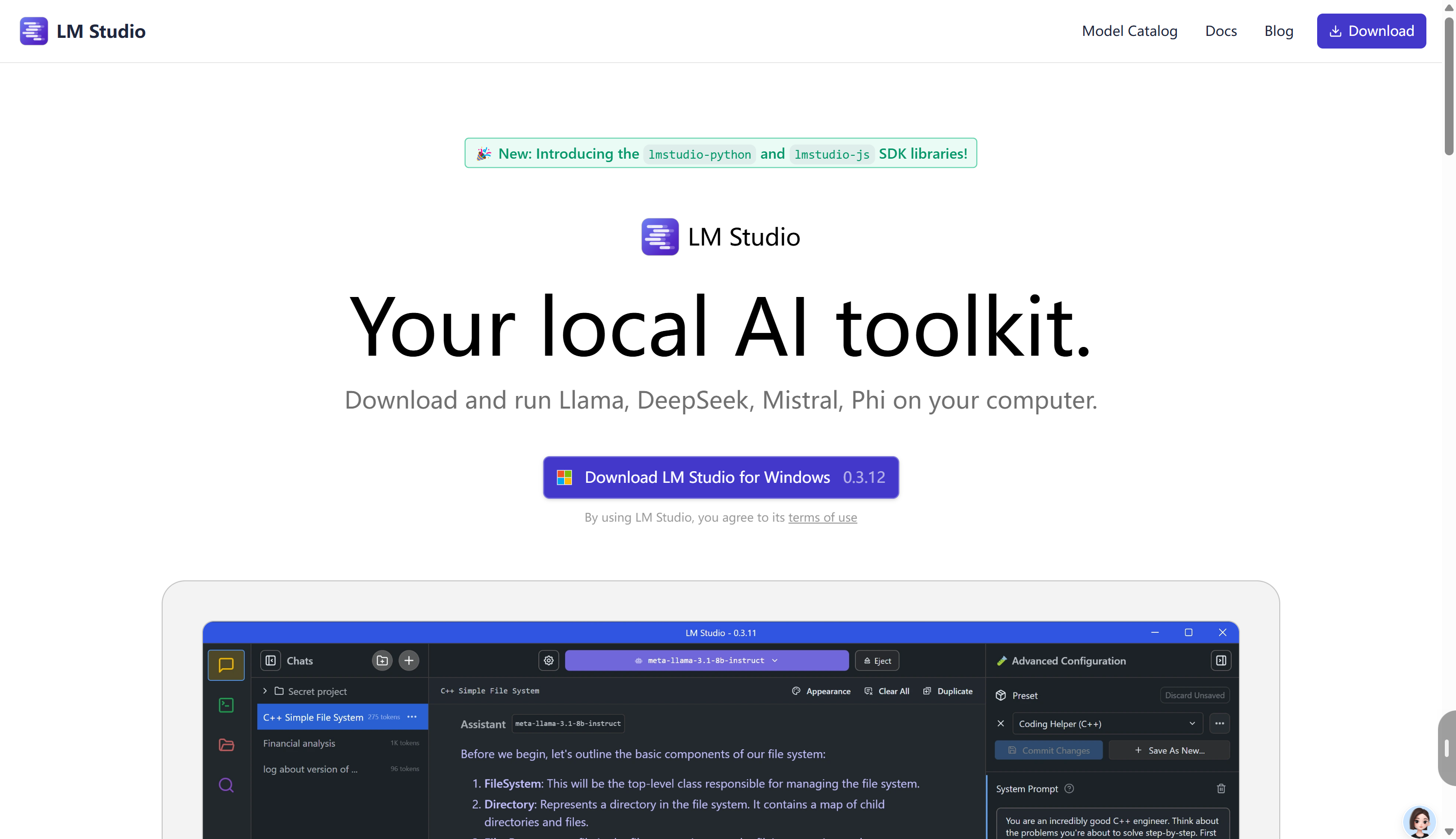1456x839 pixels.
Task: Open the terms of use link
Action: [x=822, y=517]
